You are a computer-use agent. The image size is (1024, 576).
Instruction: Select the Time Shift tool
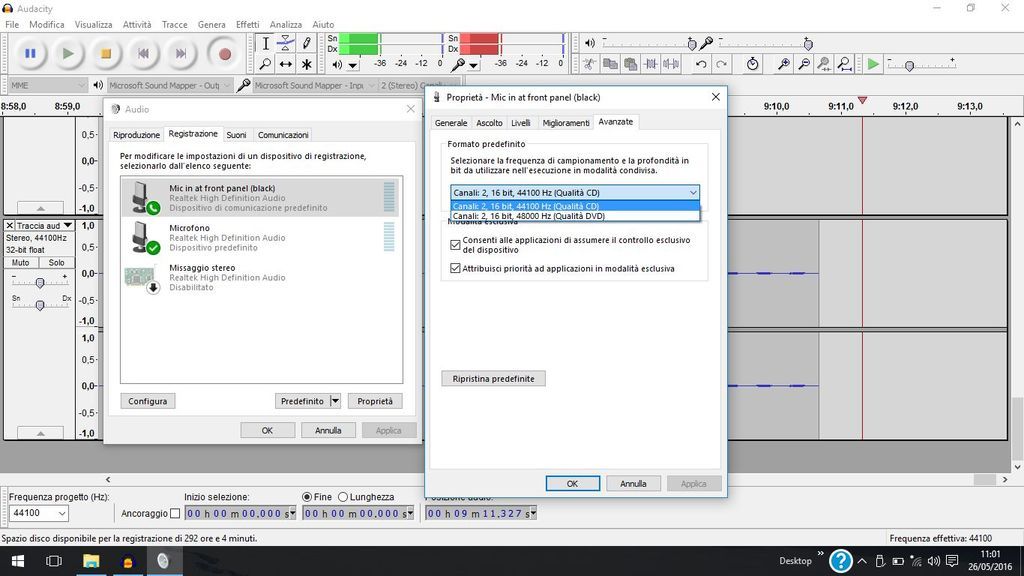pyautogui.click(x=286, y=64)
